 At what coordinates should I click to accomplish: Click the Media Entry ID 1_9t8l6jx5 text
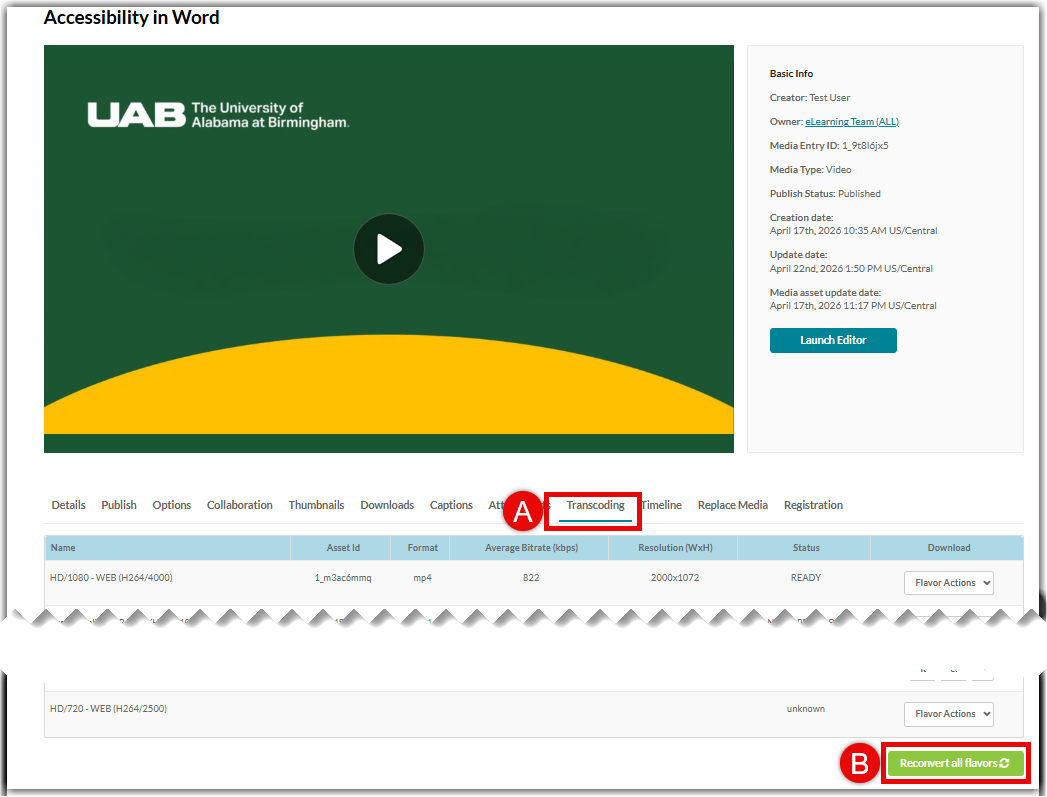tap(829, 146)
